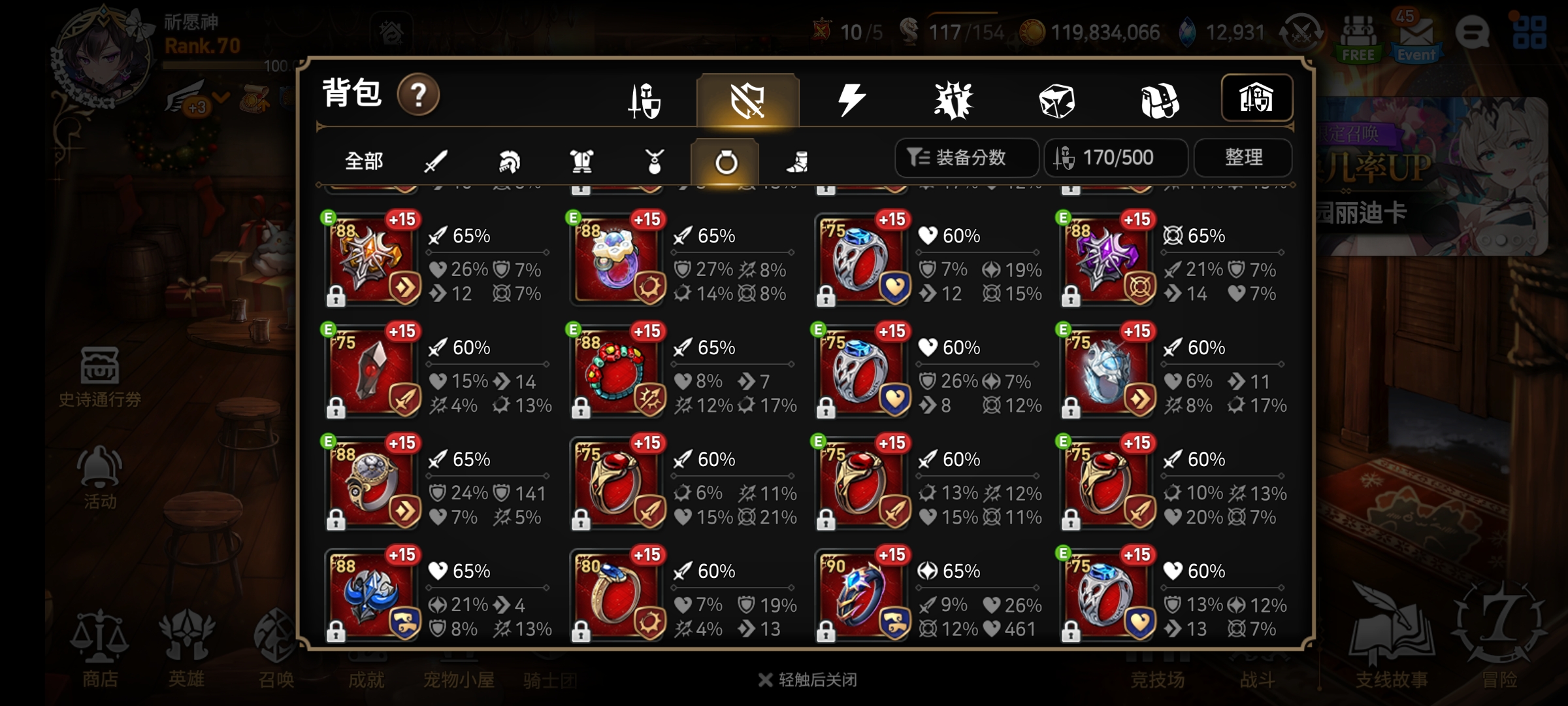Open the 装备分数 sort dropdown
Screen dimensions: 1568x706
click(x=967, y=158)
